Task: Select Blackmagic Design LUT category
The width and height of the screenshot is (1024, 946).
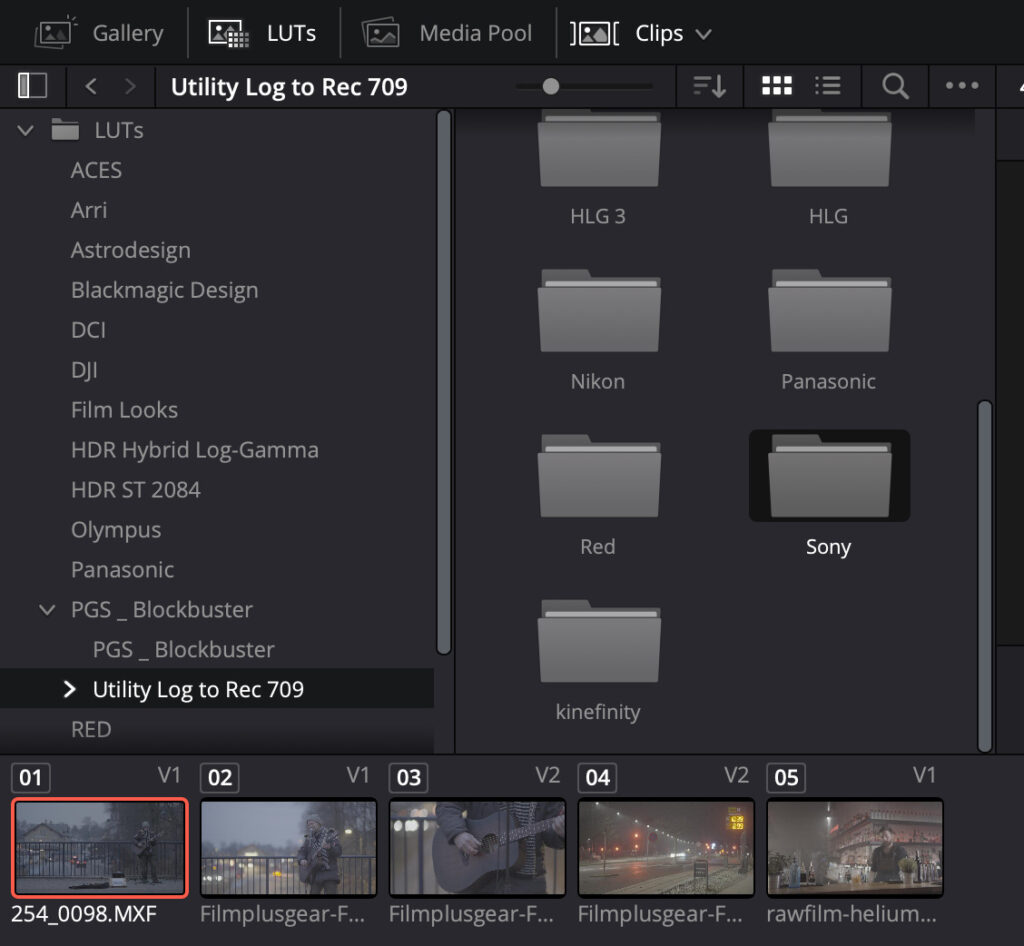Action: pyautogui.click(x=164, y=290)
